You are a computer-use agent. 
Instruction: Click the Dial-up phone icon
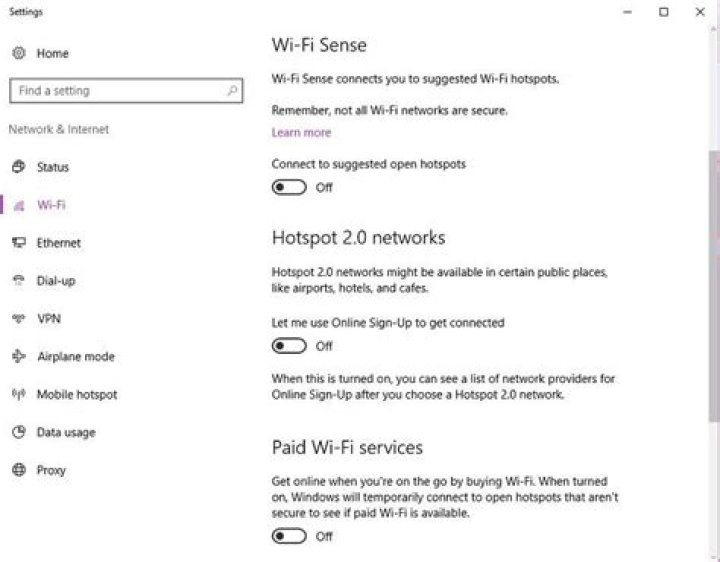(x=18, y=281)
